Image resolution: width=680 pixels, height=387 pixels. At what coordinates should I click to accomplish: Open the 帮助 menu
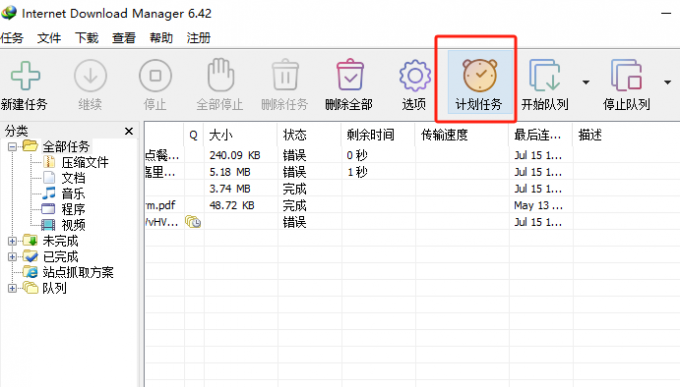click(161, 38)
